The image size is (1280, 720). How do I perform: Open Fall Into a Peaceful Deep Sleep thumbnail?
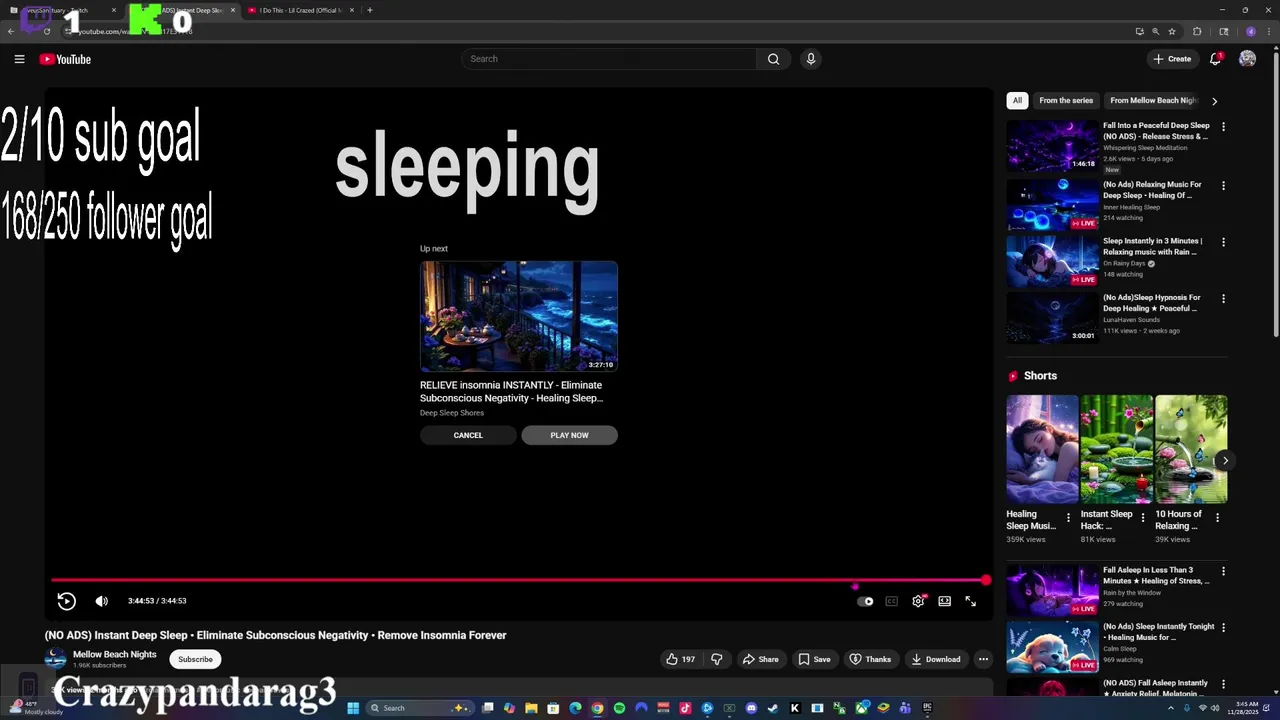click(1052, 146)
